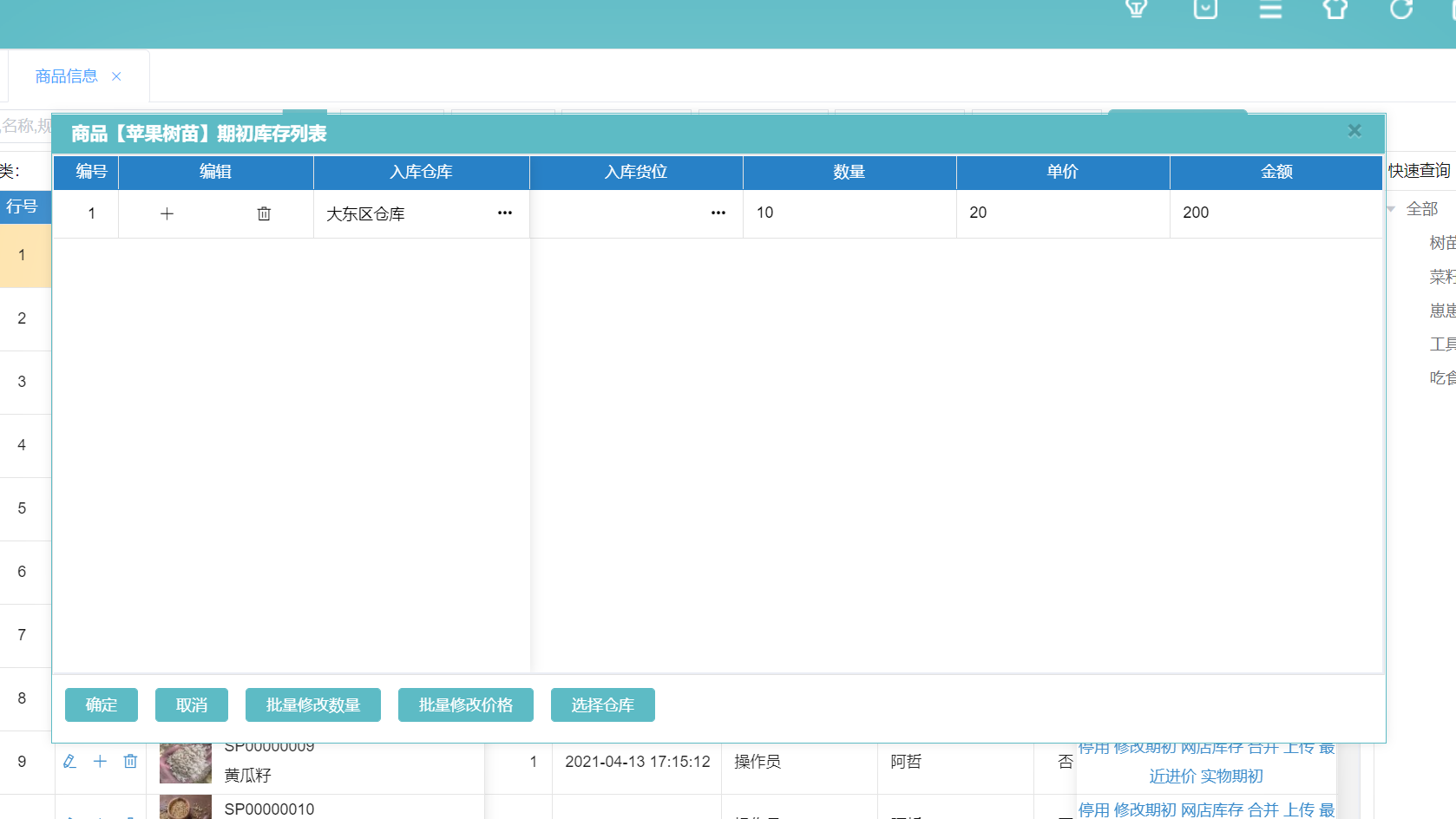Click the 编辑 column header
This screenshot has height=819, width=1456.
(215, 172)
